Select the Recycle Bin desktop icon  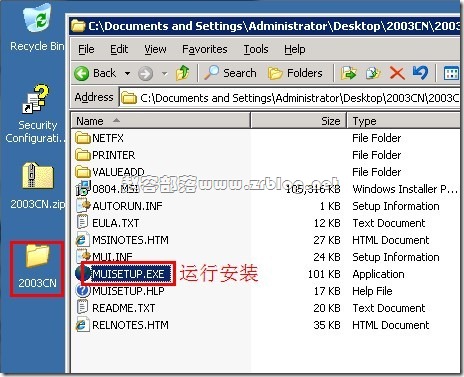click(x=37, y=27)
